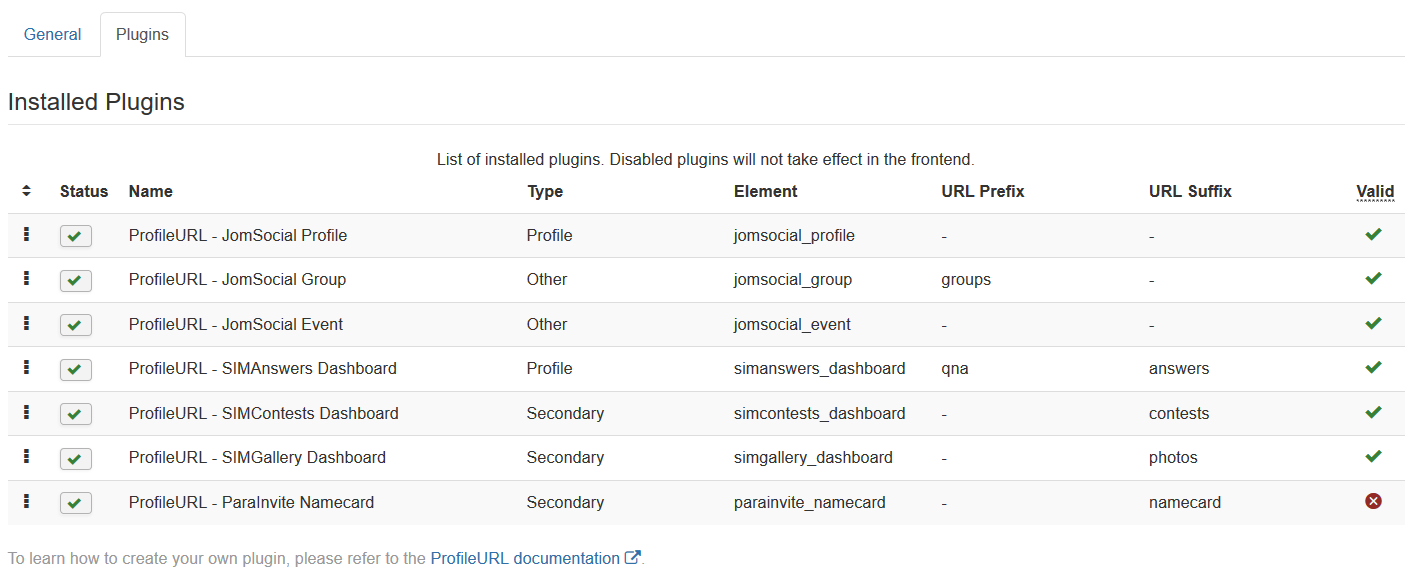The image size is (1413, 577).
Task: Select the Plugins tab
Action: coord(142,34)
